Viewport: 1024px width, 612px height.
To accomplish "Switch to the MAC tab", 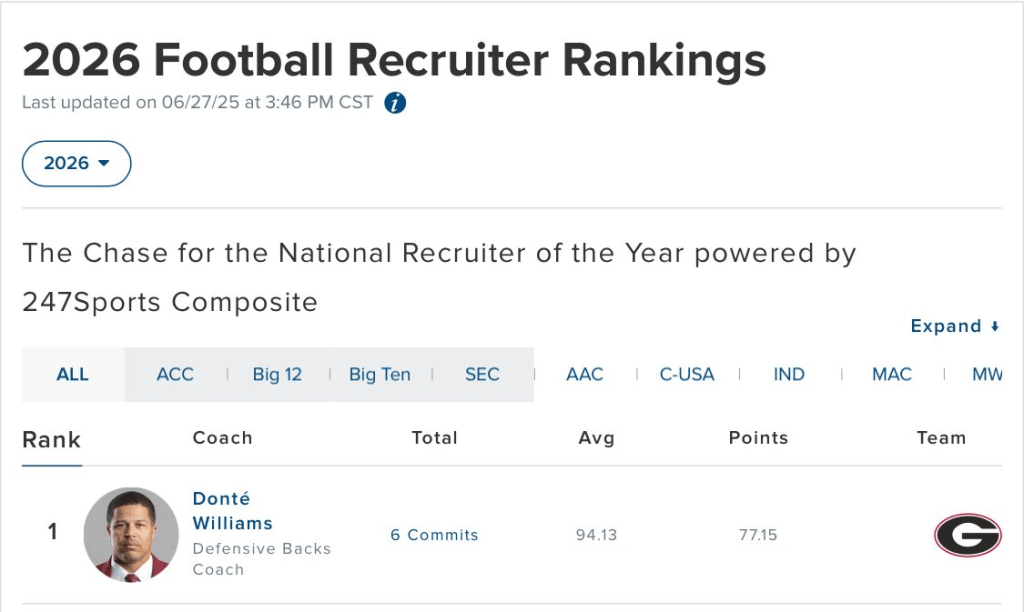I will click(892, 374).
